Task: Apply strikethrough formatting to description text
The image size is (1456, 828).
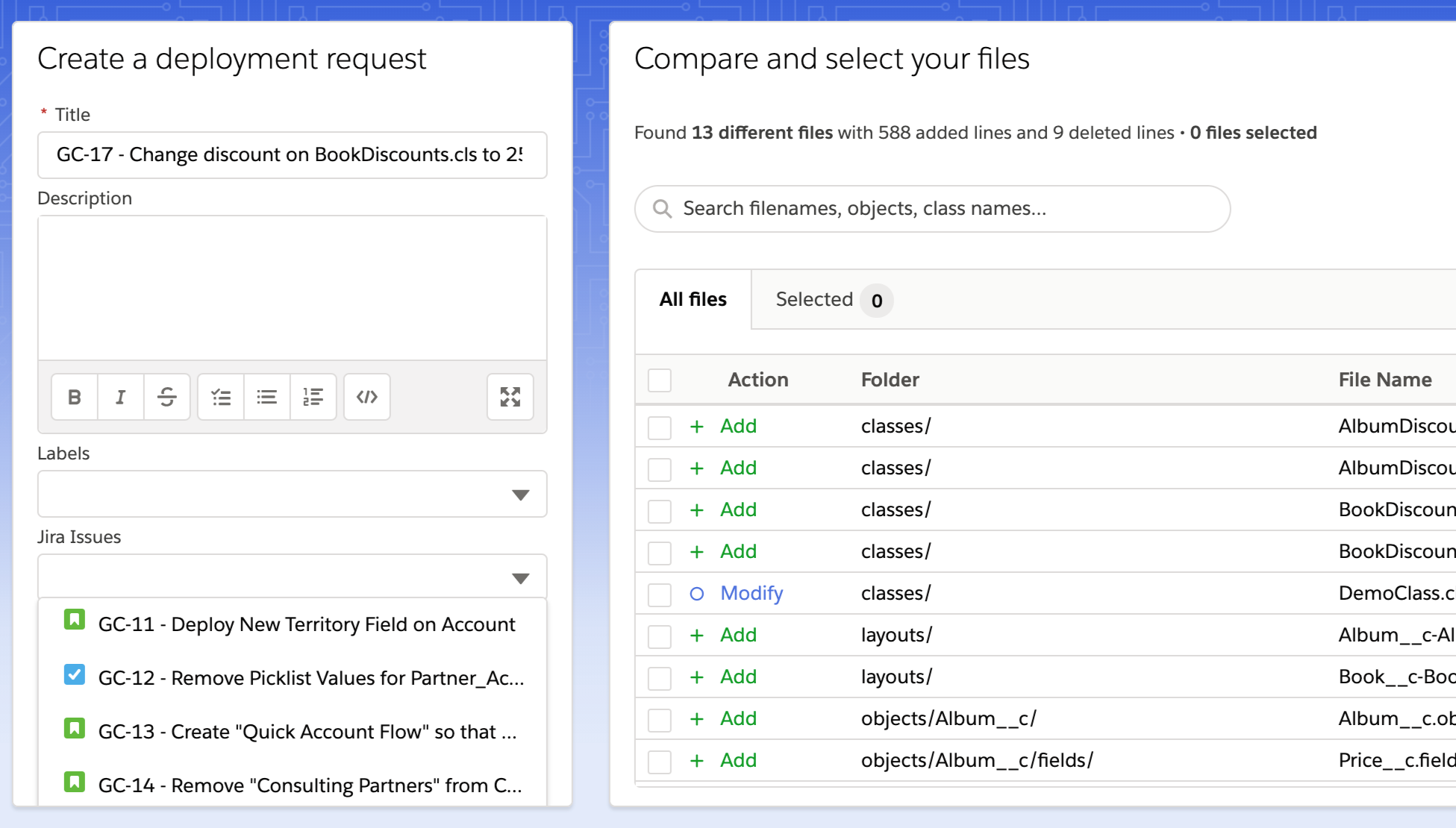Action: (x=166, y=397)
